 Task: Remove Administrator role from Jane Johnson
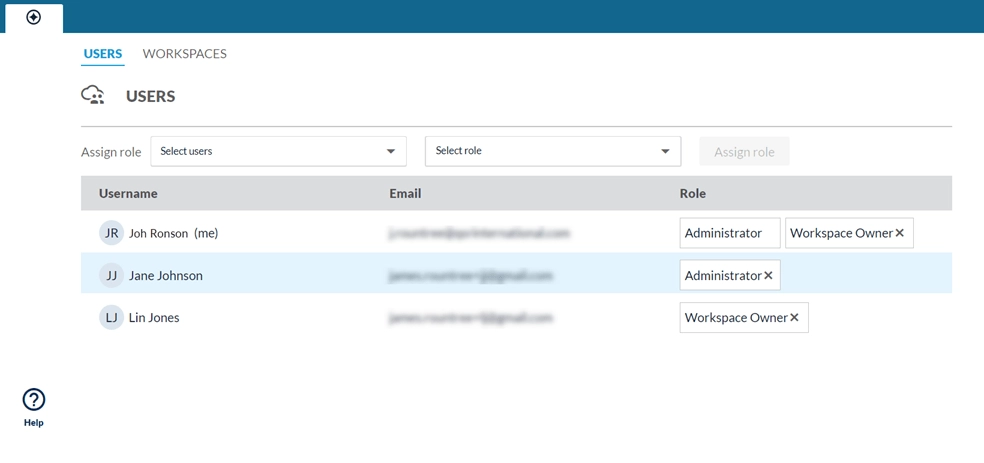coord(768,275)
